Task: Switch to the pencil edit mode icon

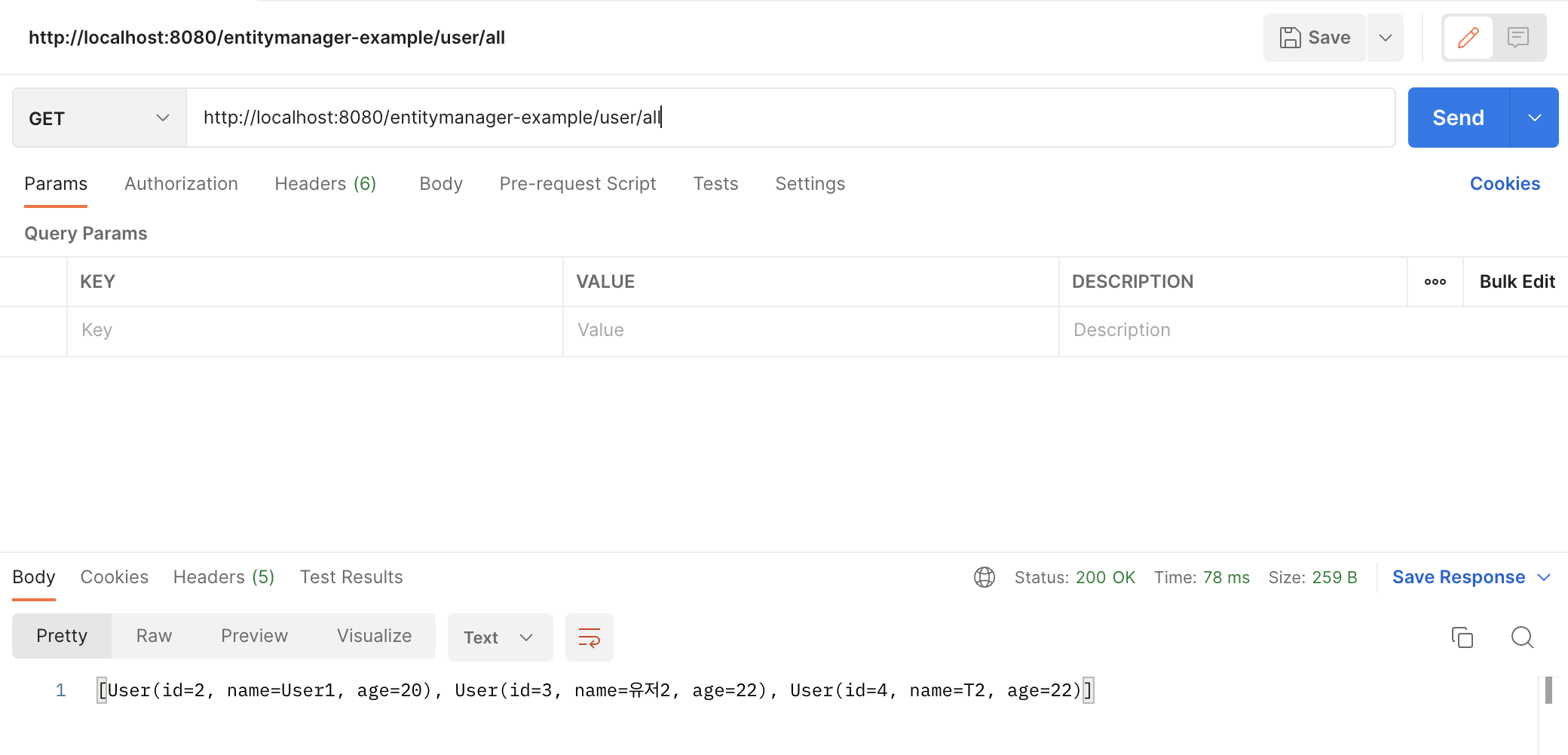Action: [x=1468, y=38]
